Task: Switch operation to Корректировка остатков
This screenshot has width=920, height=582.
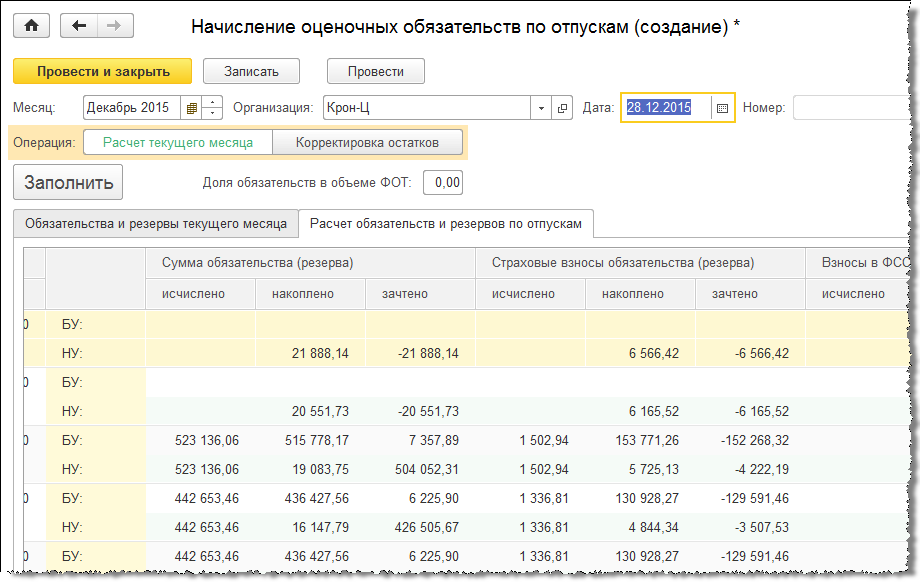Action: click(x=367, y=143)
